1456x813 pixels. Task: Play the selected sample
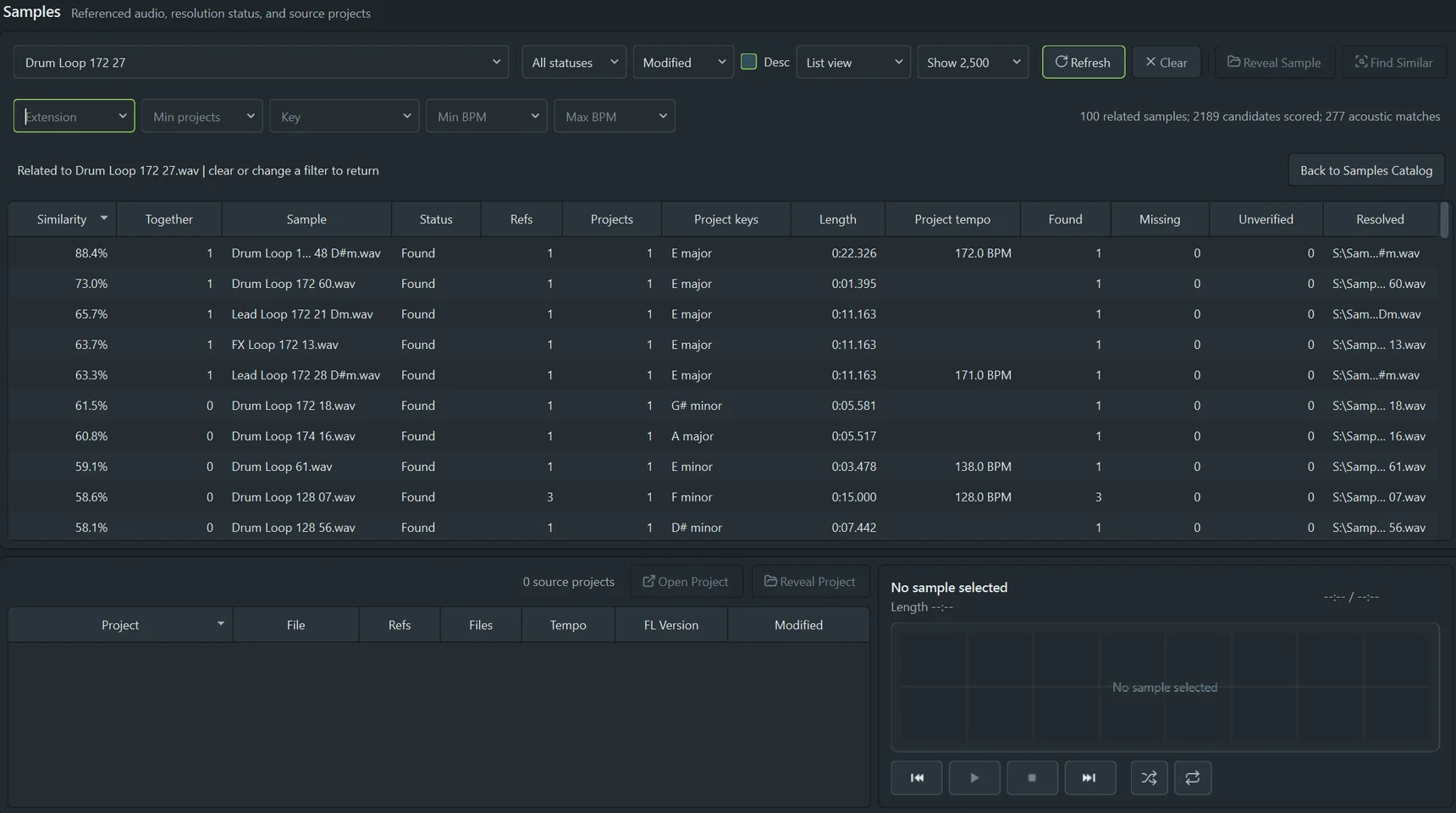974,777
